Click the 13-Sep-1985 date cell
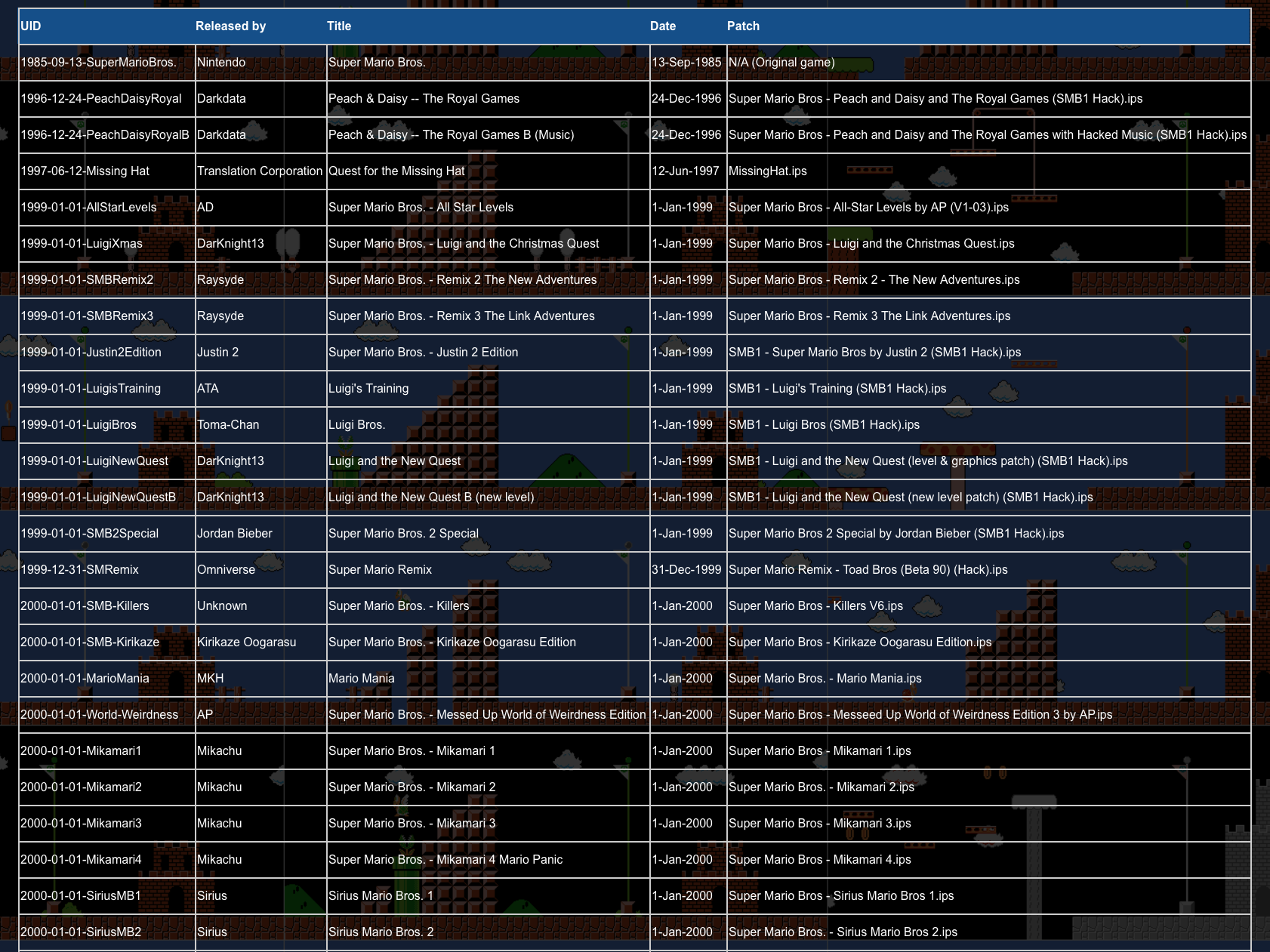 [687, 63]
